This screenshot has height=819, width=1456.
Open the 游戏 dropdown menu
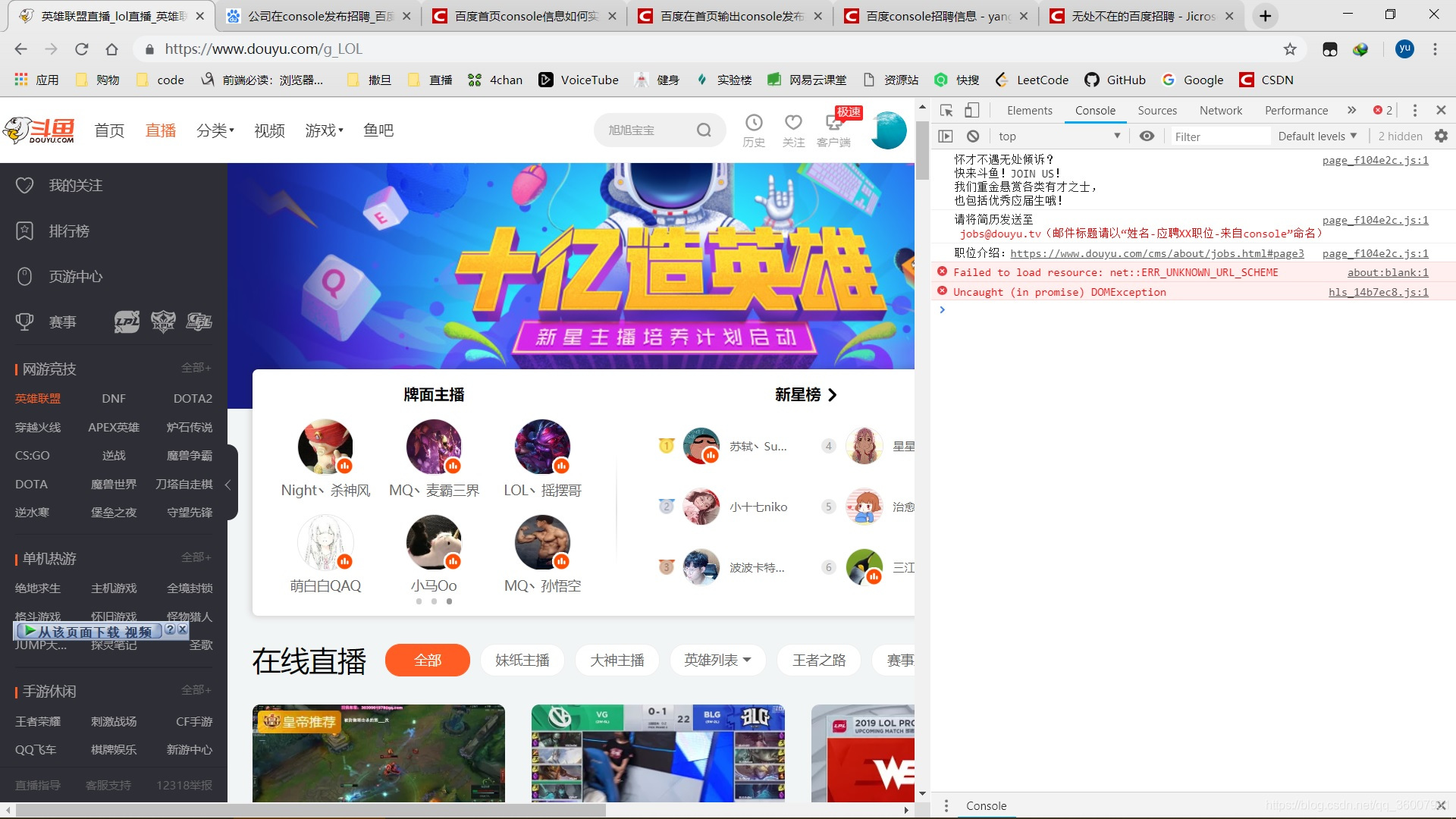324,130
